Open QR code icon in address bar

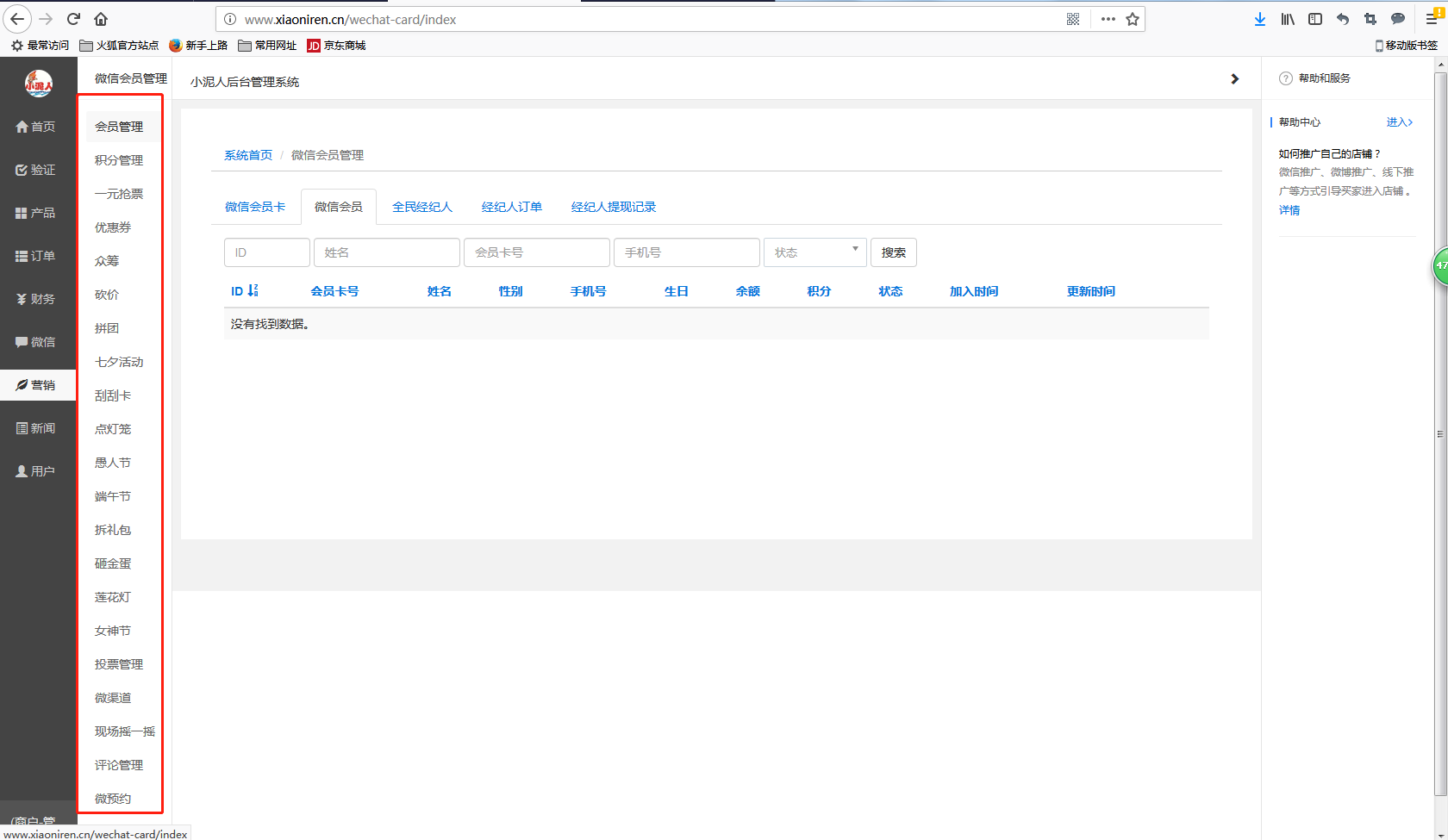(1073, 19)
